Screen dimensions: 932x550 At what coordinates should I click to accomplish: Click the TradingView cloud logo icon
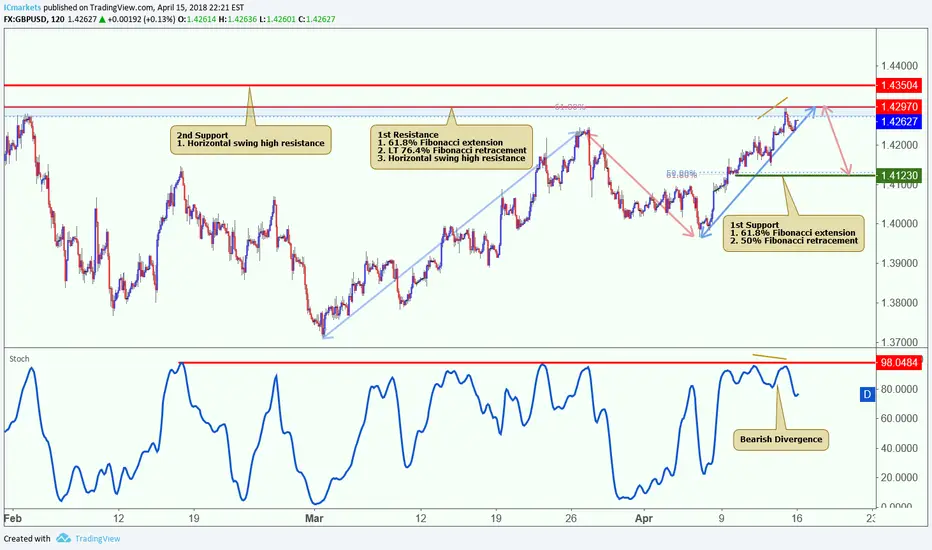click(x=64, y=538)
